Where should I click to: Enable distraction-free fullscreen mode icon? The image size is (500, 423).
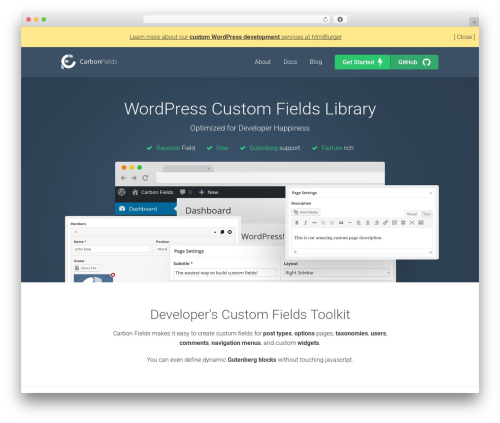[412, 223]
